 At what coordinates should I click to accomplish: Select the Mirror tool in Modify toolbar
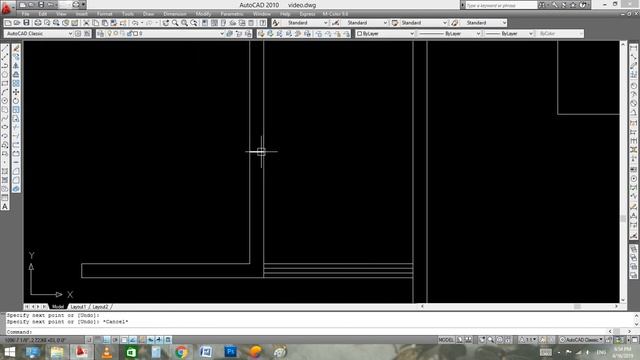(x=16, y=66)
